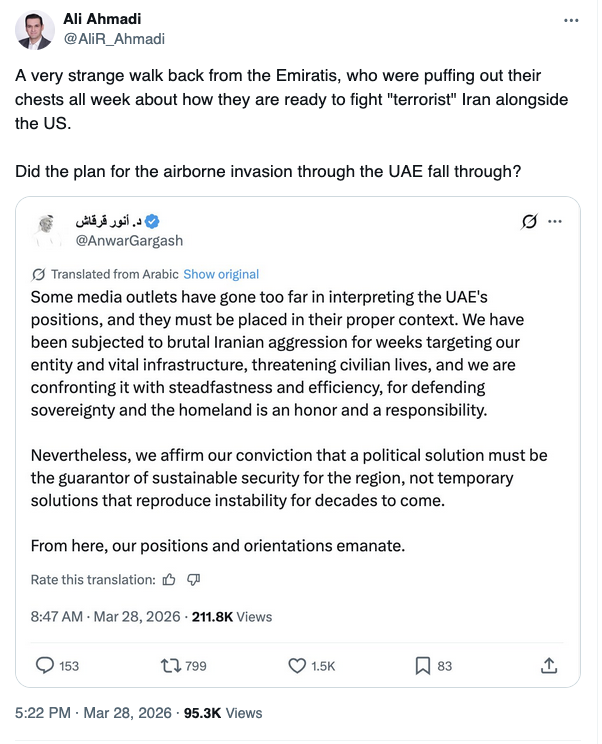This screenshot has width=602, height=744.
Task: Open more options on quoted Gargash tweet
Action: coord(556,221)
